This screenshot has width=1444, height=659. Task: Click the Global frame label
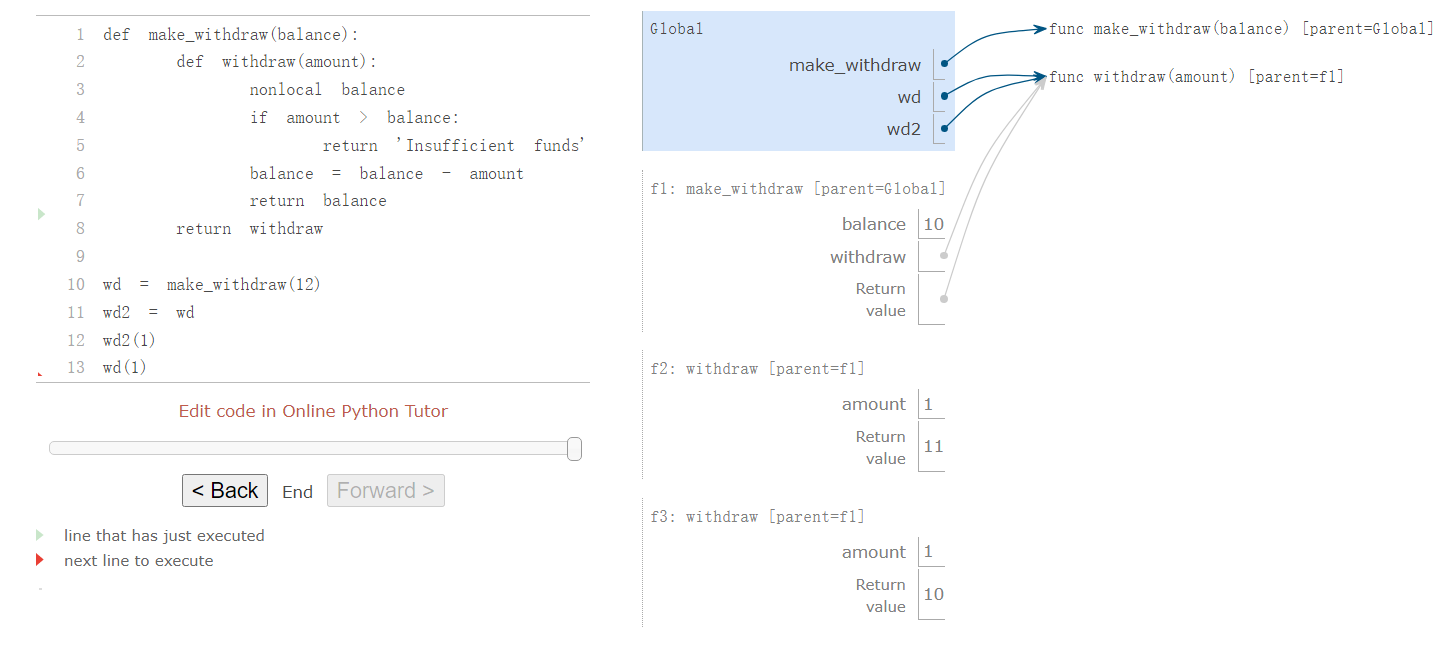[676, 29]
